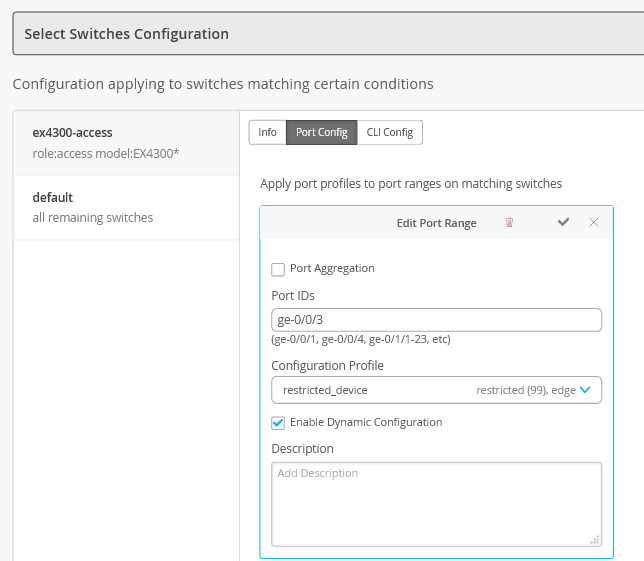Focus the Add Description text area
Screen dimensions: 644x561
(x=436, y=503)
